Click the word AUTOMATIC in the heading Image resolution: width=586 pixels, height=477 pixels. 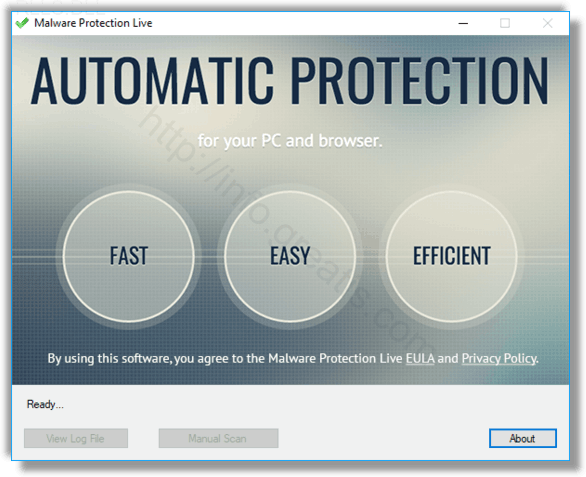coord(152,81)
